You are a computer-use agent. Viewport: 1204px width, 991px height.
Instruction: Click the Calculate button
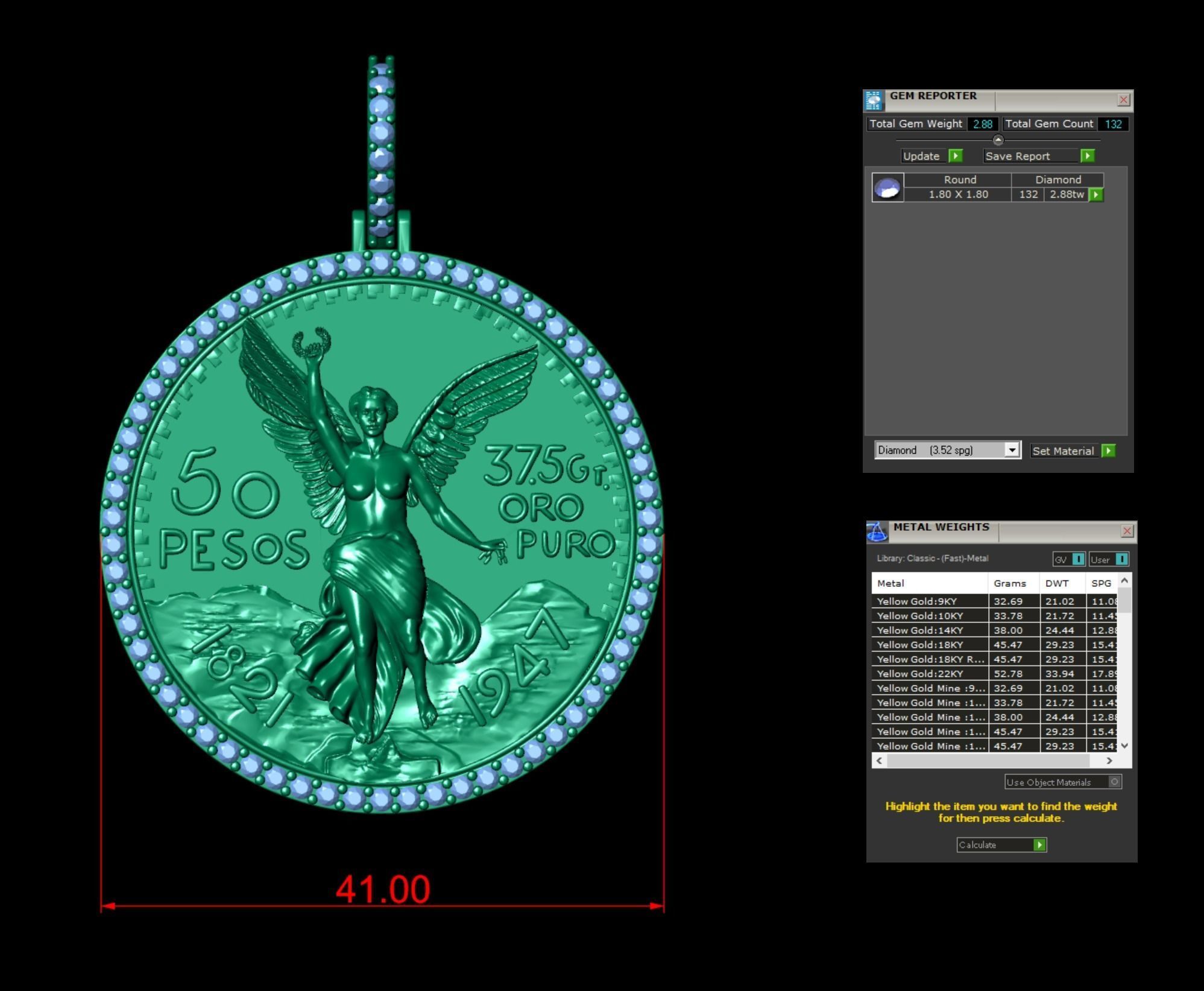point(1002,845)
